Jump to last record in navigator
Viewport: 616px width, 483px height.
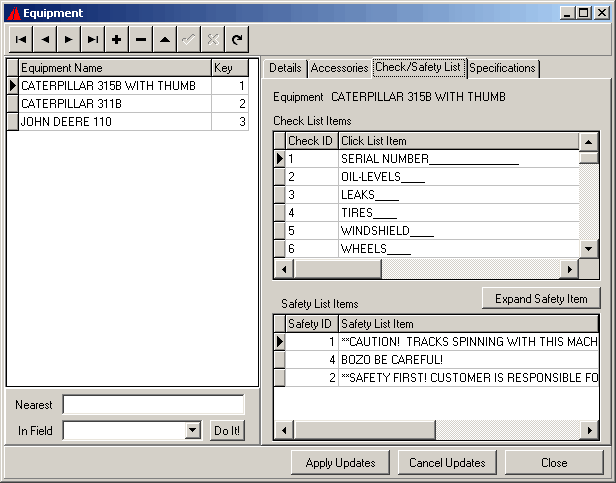(x=92, y=39)
